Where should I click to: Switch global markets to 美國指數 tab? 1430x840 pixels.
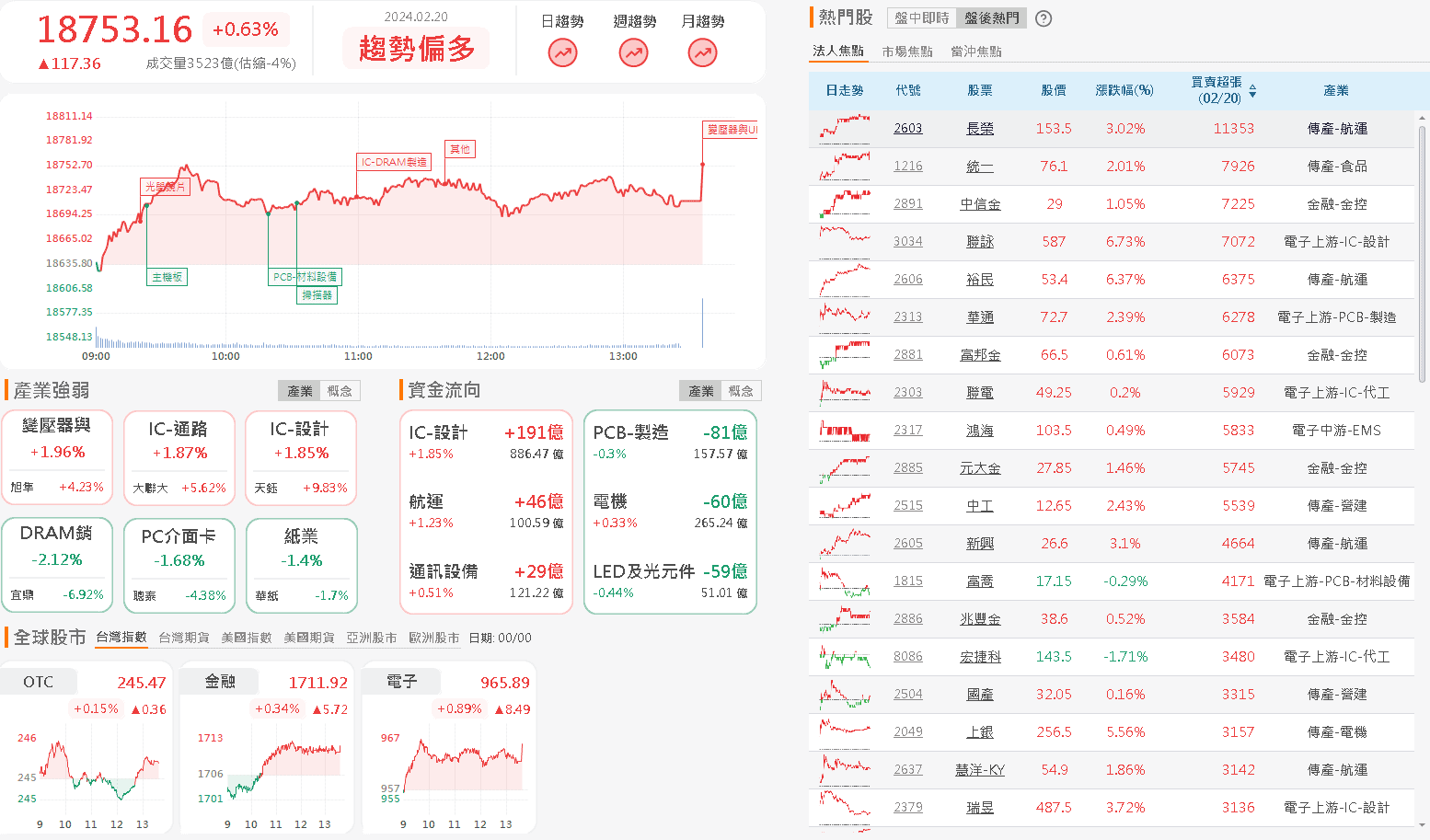click(247, 638)
